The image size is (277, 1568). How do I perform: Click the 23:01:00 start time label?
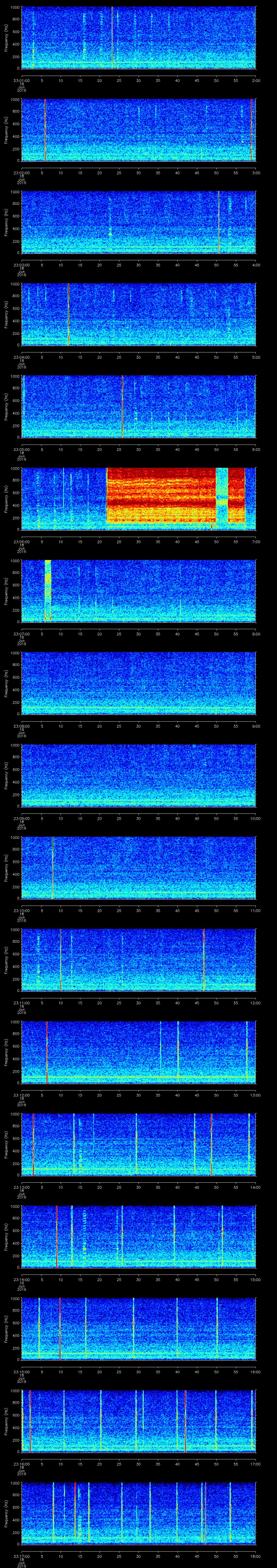click(x=21, y=80)
